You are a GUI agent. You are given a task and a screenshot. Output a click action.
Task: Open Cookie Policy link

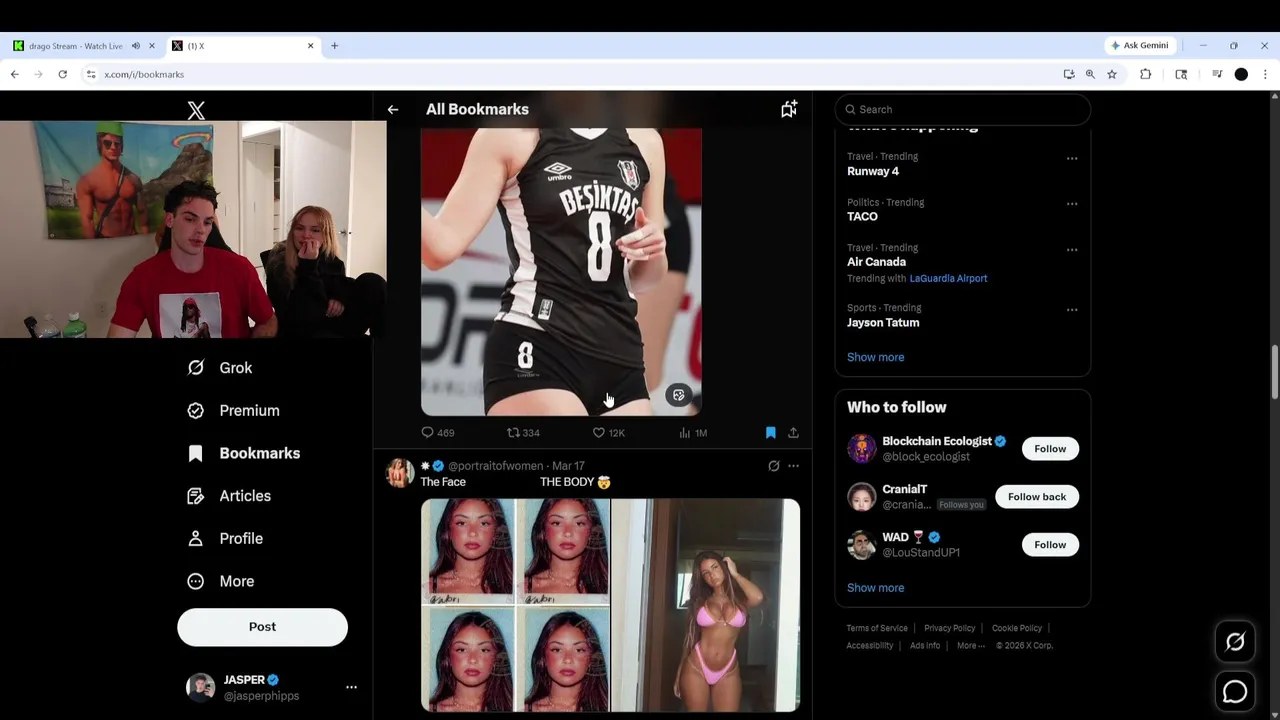pyautogui.click(x=1017, y=628)
